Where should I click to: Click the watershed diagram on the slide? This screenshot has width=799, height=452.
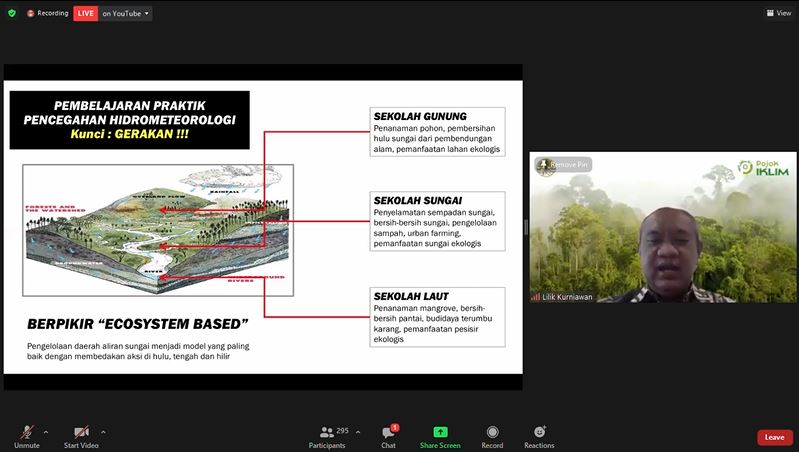click(157, 231)
